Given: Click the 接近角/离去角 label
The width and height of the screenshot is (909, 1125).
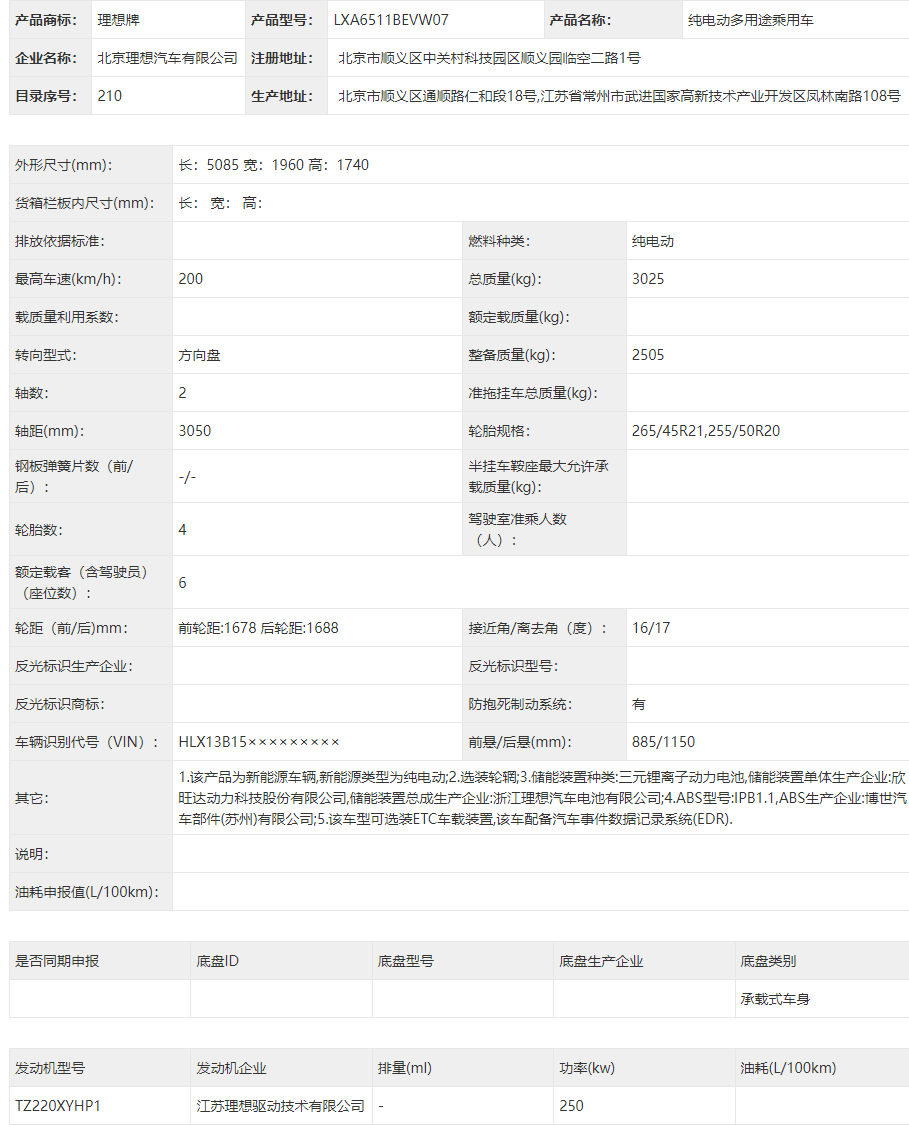Looking at the screenshot, I should point(537,629).
